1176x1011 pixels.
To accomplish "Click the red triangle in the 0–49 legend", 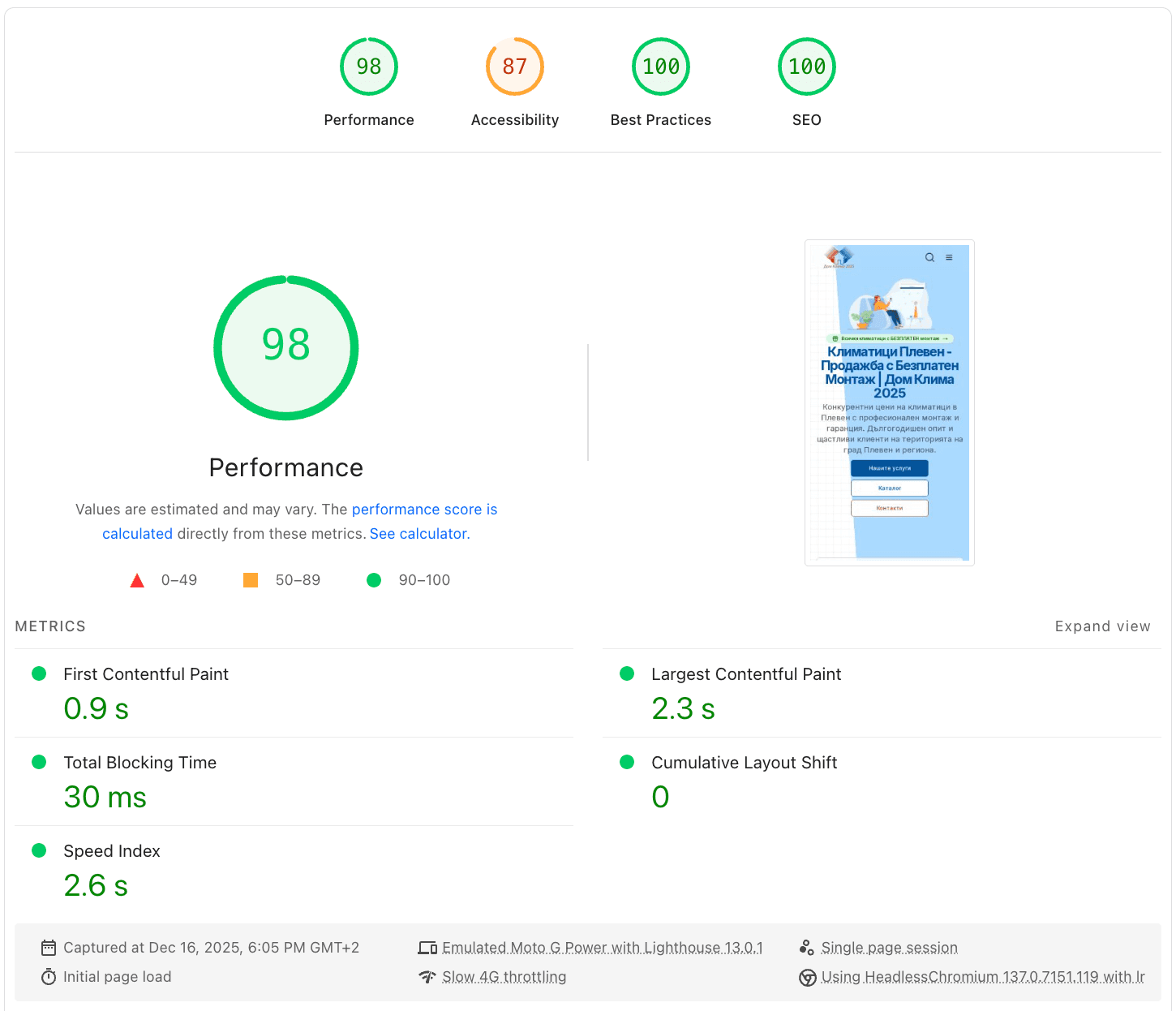I will [x=137, y=579].
